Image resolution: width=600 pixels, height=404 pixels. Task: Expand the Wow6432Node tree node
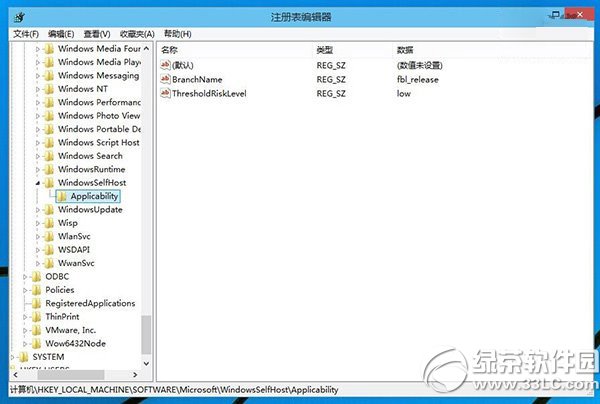[x=25, y=344]
